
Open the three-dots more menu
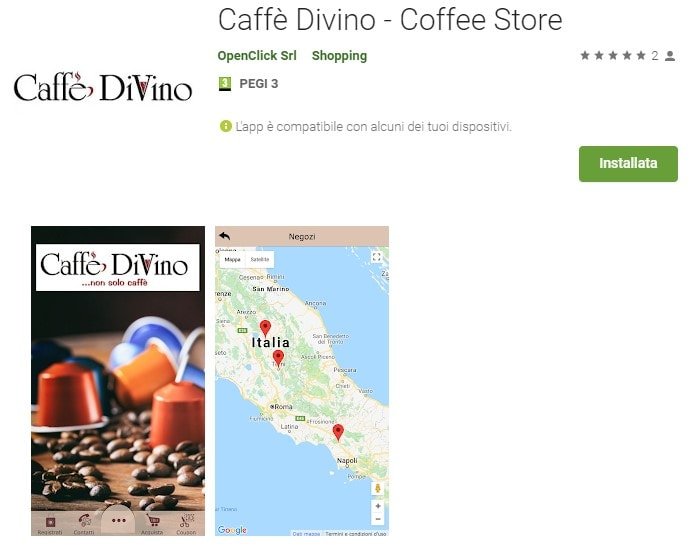pyautogui.click(x=119, y=521)
